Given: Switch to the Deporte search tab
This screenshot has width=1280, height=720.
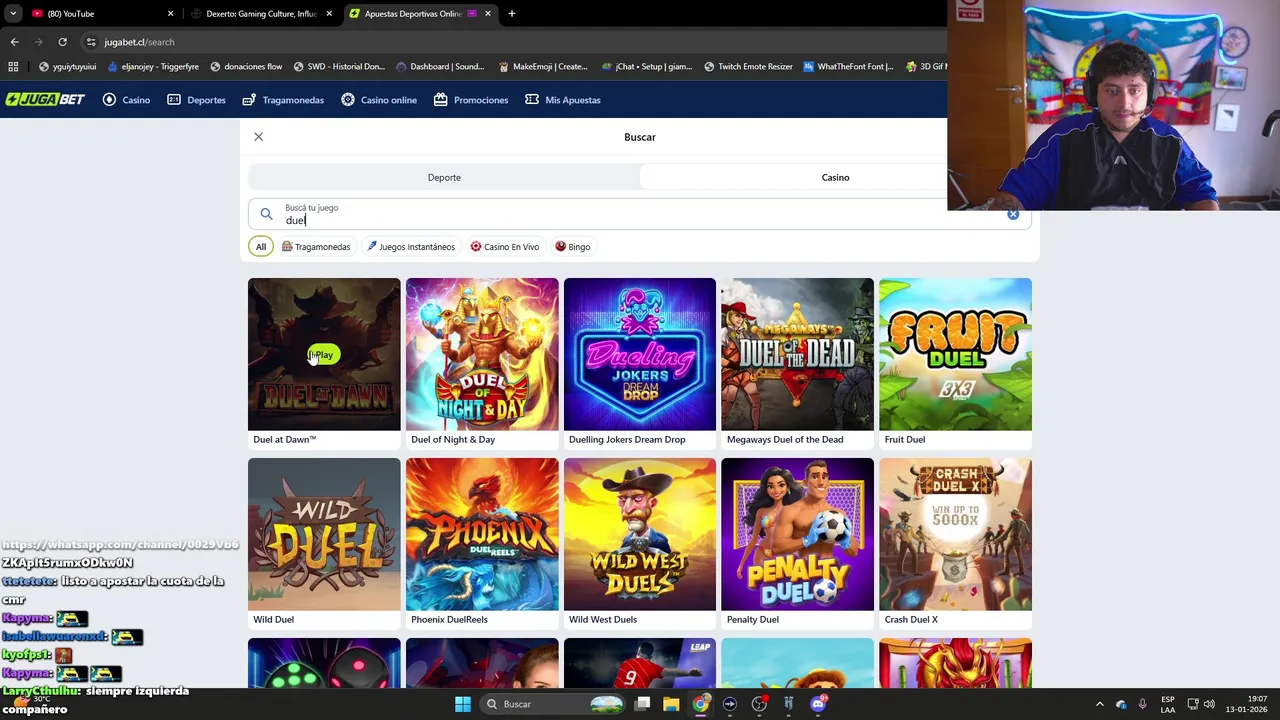Looking at the screenshot, I should pos(444,177).
